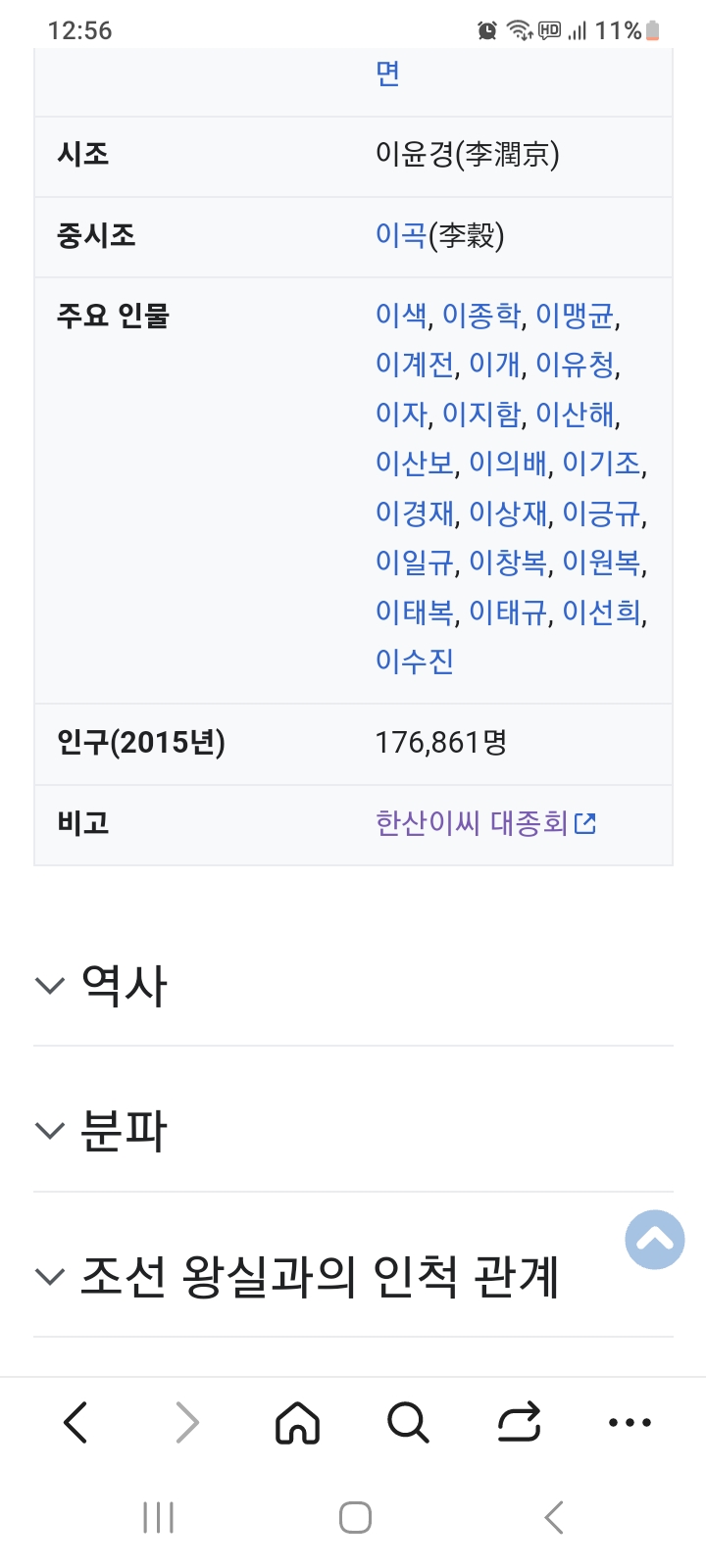Open the browser search icon
The width and height of the screenshot is (706, 1568).
pos(408,1422)
